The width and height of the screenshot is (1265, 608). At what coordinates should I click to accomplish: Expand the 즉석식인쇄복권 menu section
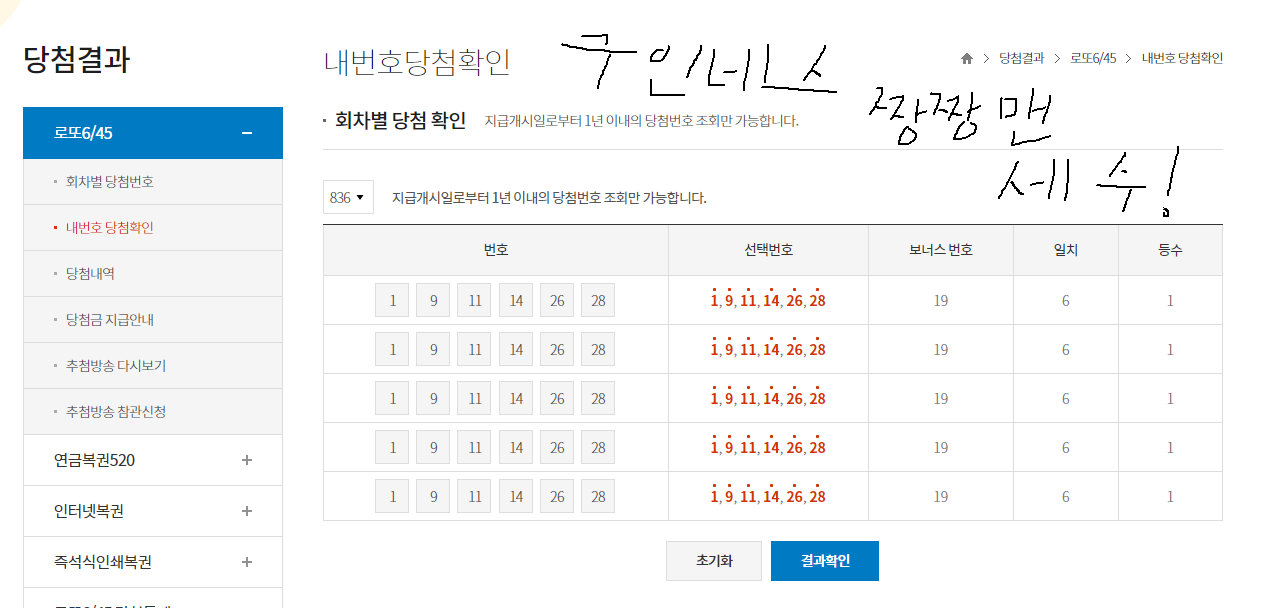tap(247, 562)
